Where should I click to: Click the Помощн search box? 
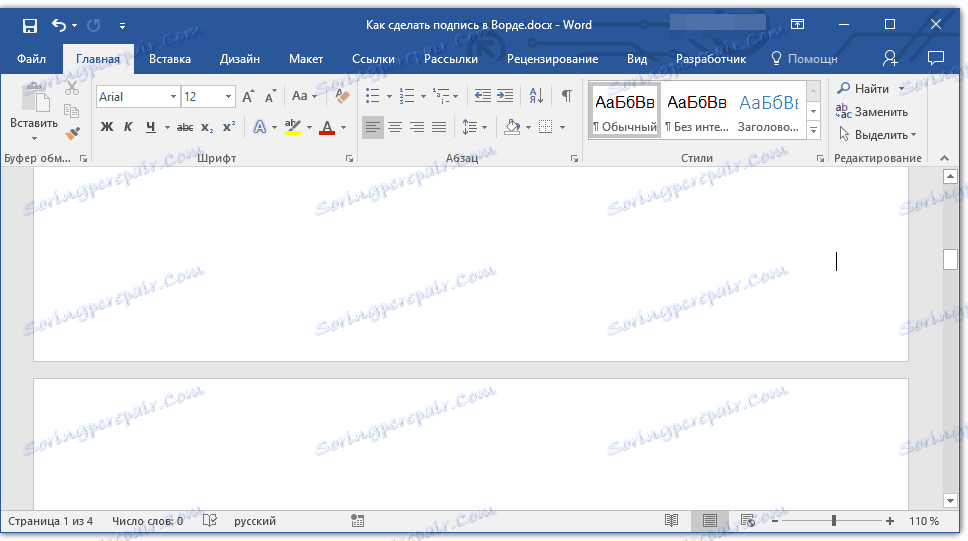804,59
